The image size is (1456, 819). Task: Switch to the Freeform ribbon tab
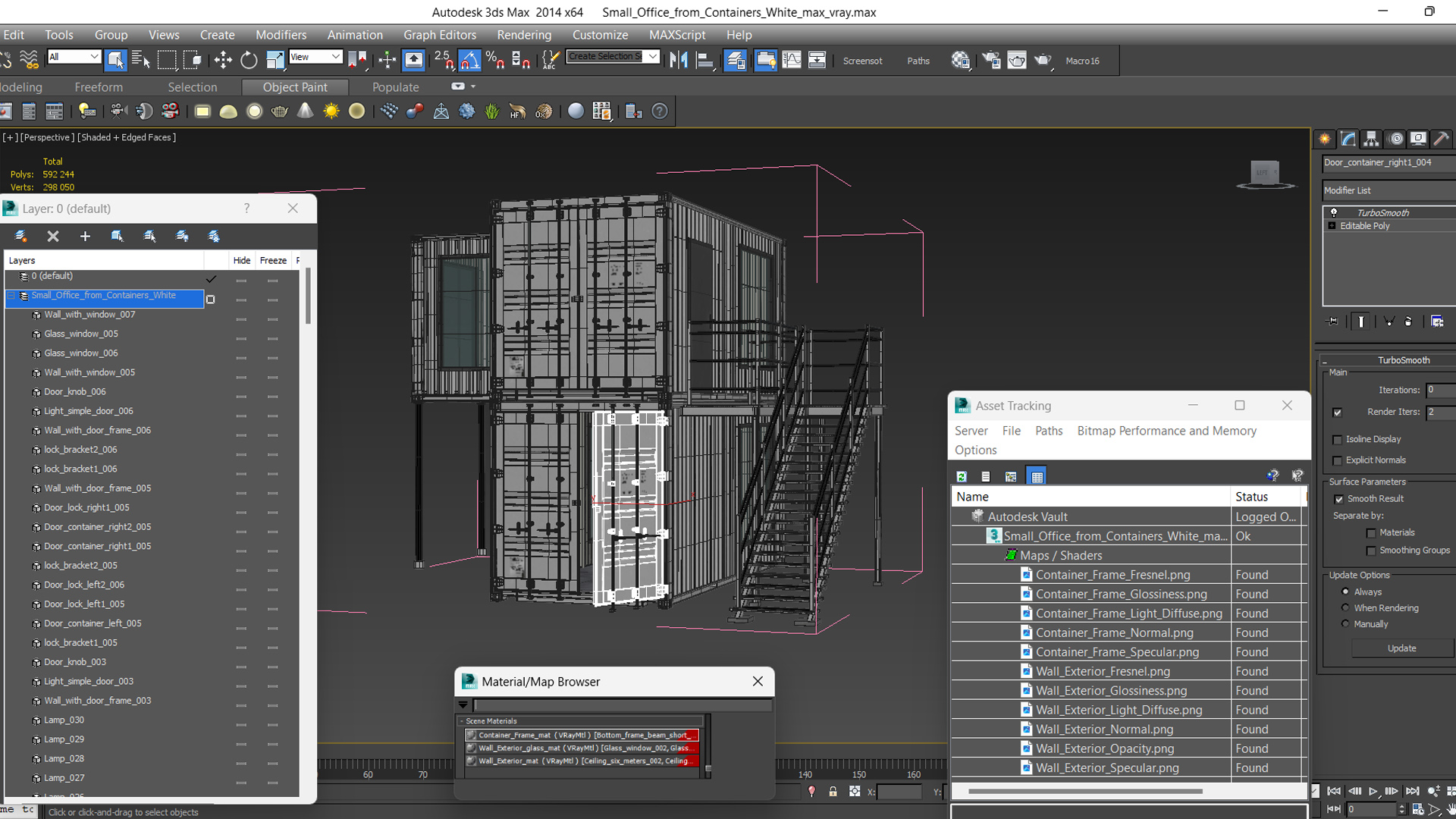[x=99, y=87]
